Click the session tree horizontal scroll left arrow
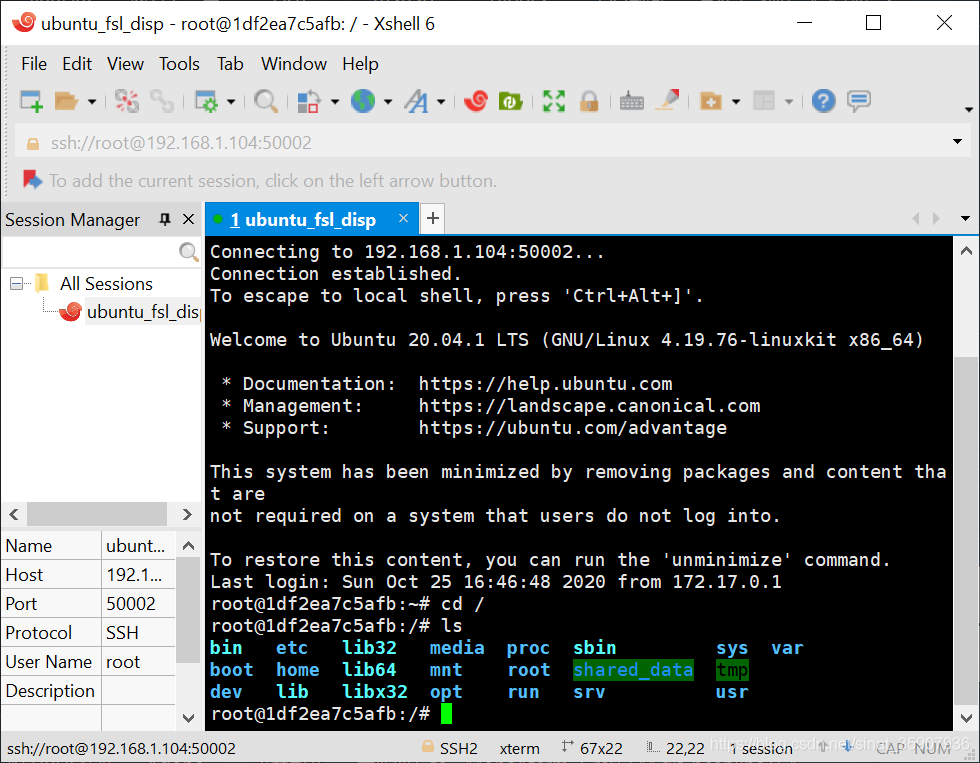980x763 pixels. tap(14, 514)
